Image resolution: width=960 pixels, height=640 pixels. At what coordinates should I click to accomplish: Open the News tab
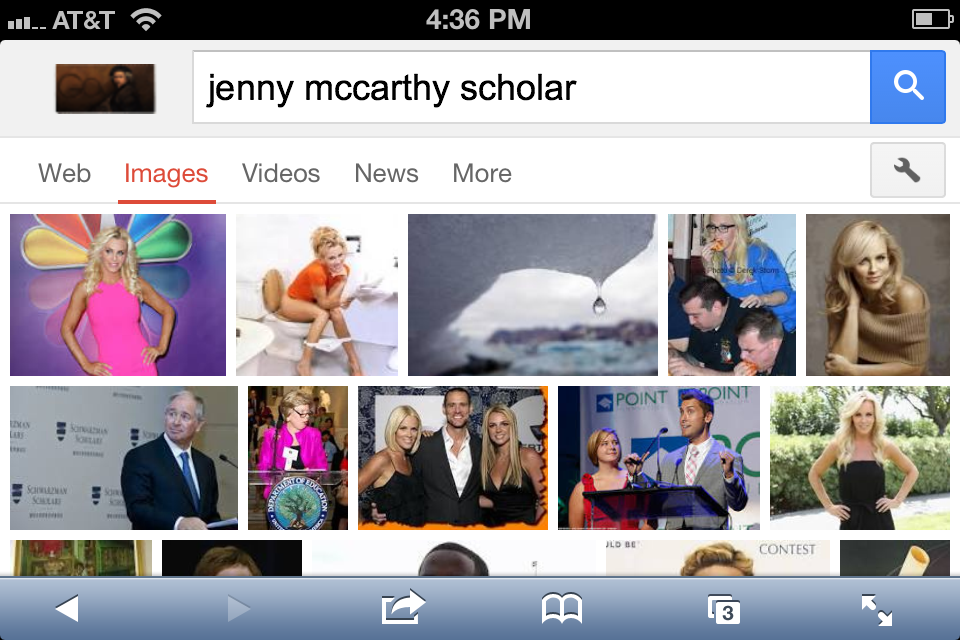click(x=386, y=173)
